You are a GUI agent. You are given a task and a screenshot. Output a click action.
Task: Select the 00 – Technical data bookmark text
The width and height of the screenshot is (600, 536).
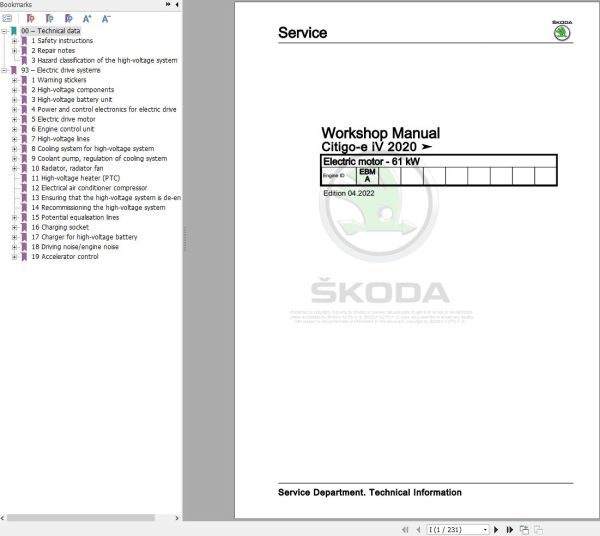(51, 31)
